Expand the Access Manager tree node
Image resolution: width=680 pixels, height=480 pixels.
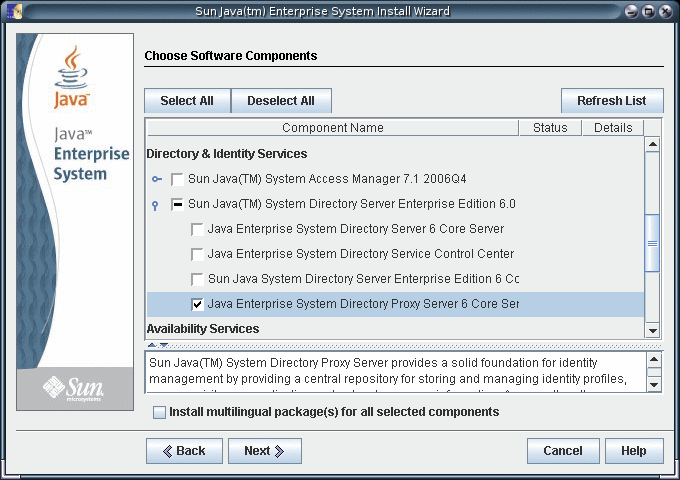(x=157, y=179)
